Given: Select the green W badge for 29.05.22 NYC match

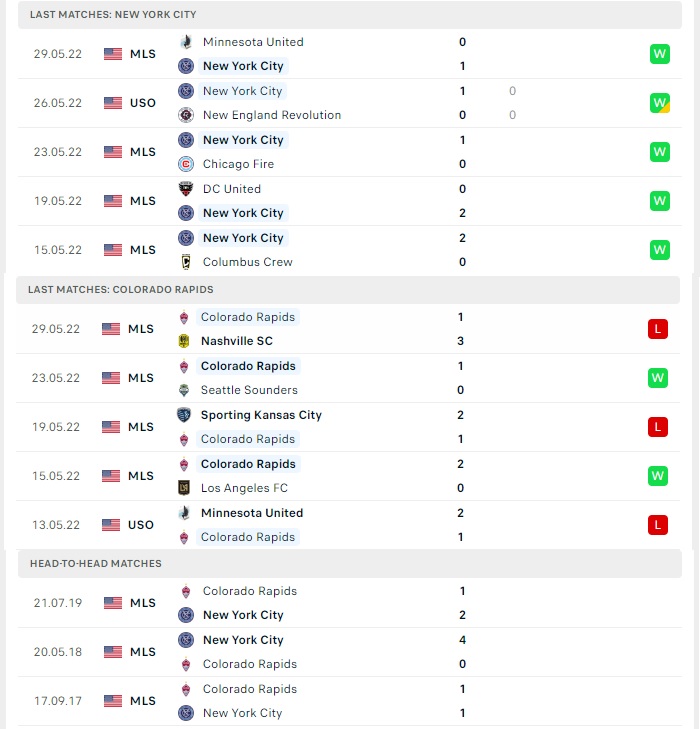Looking at the screenshot, I should pyautogui.click(x=660, y=54).
